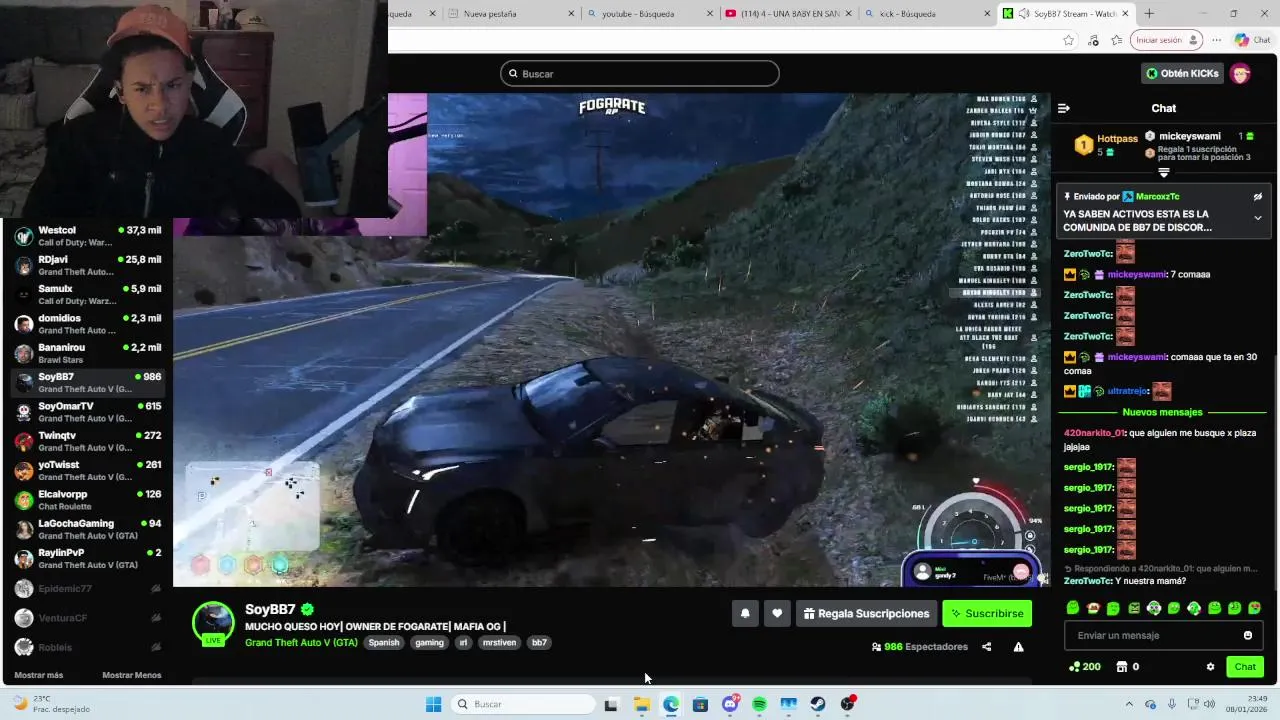
Task: Open Westcol channel in sidebar
Action: click(x=88, y=236)
